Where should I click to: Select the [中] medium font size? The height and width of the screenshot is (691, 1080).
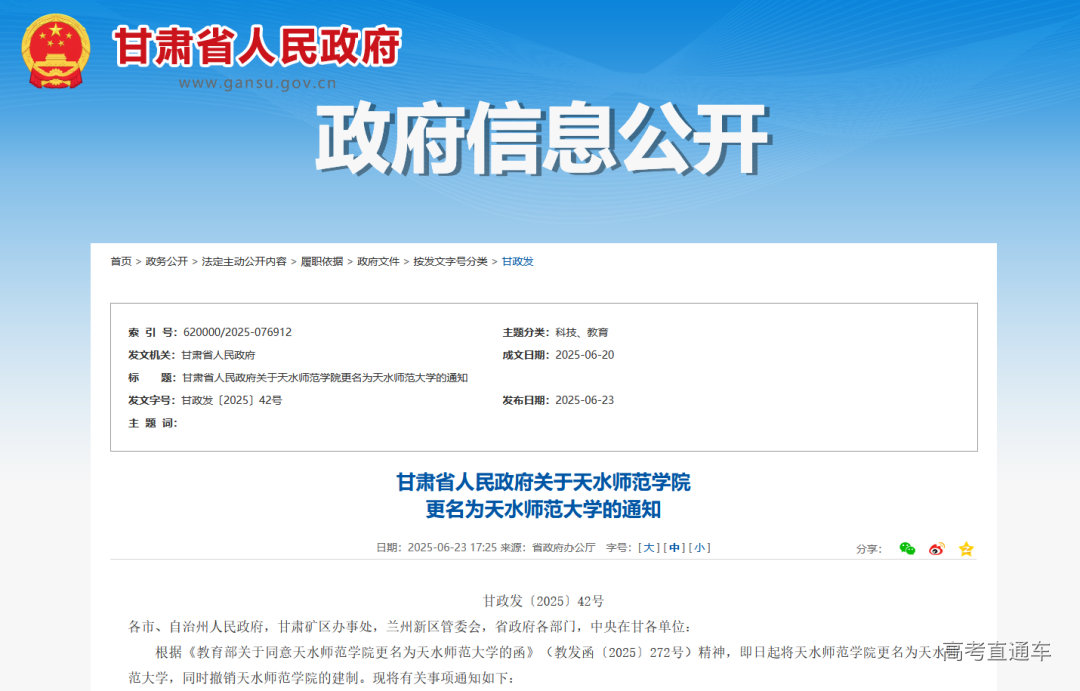(673, 548)
